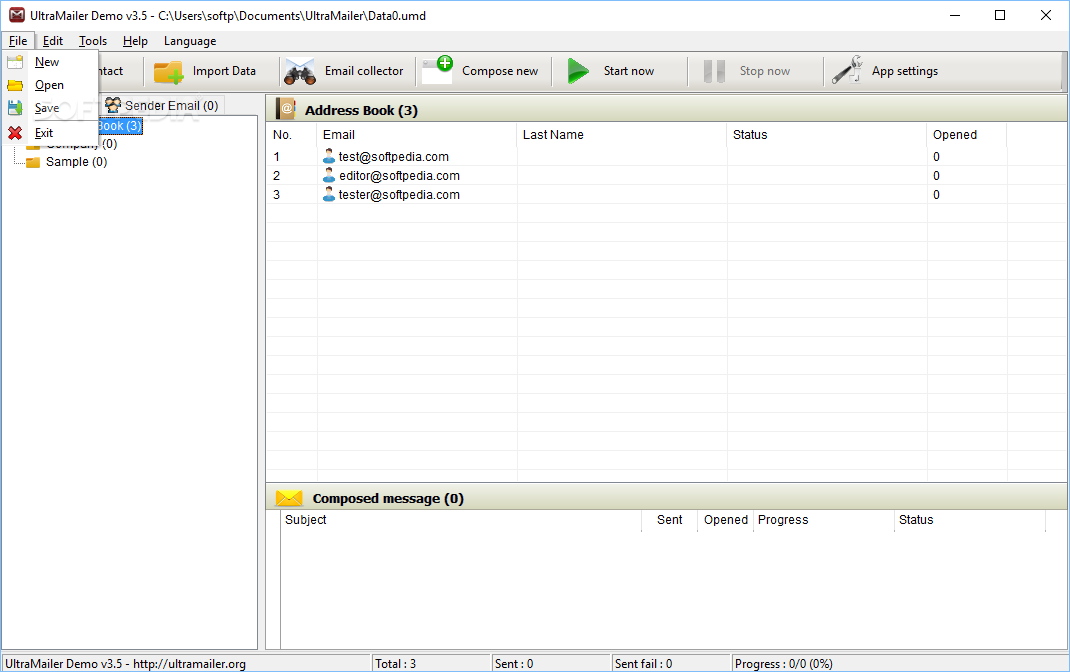The image size is (1070, 672).
Task: Click the New file icon in File menu
Action: coord(15,62)
